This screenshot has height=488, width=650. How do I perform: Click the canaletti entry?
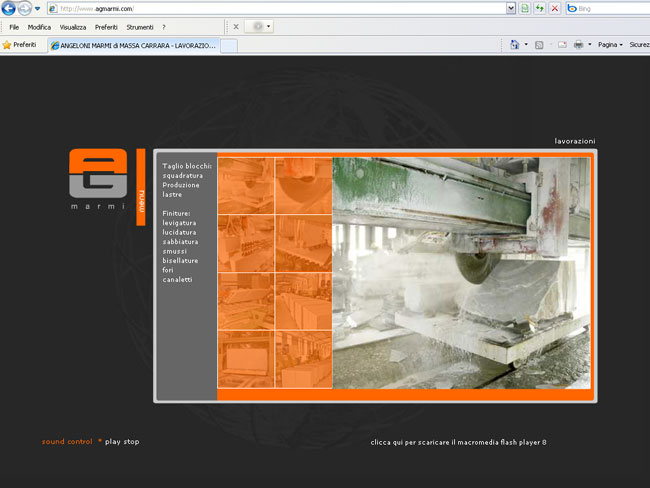tap(177, 280)
